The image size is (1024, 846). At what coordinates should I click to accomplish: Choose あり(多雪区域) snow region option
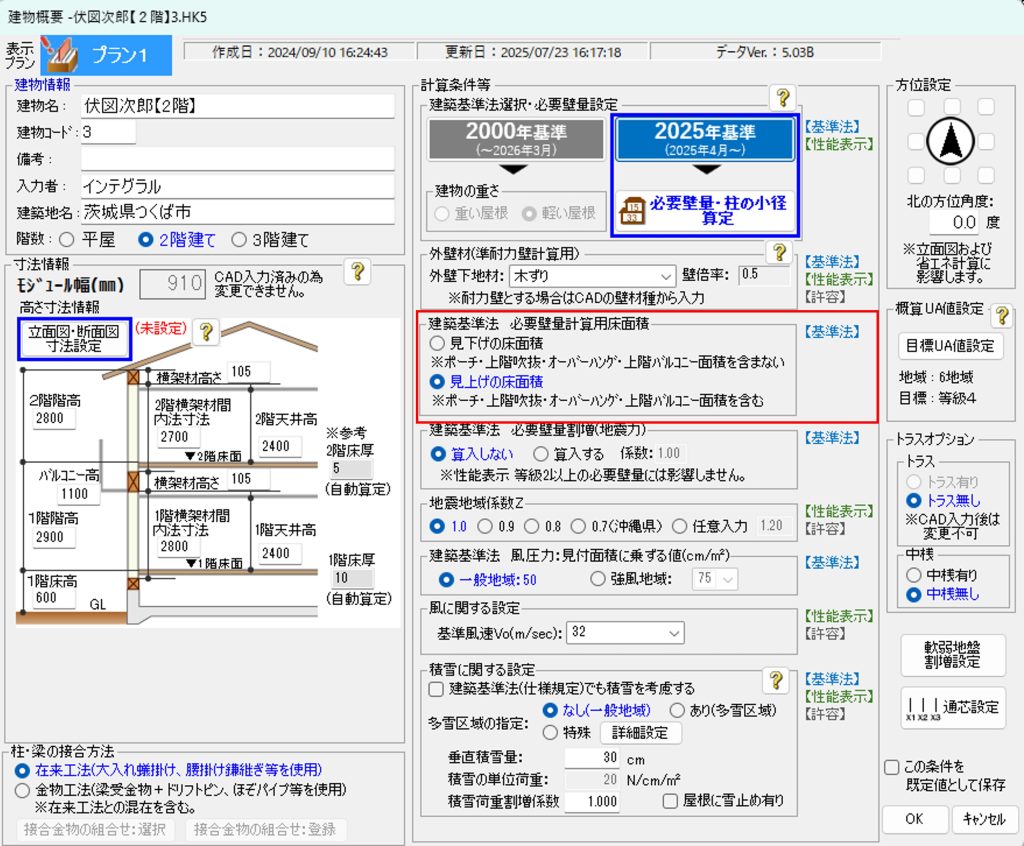[x=677, y=710]
